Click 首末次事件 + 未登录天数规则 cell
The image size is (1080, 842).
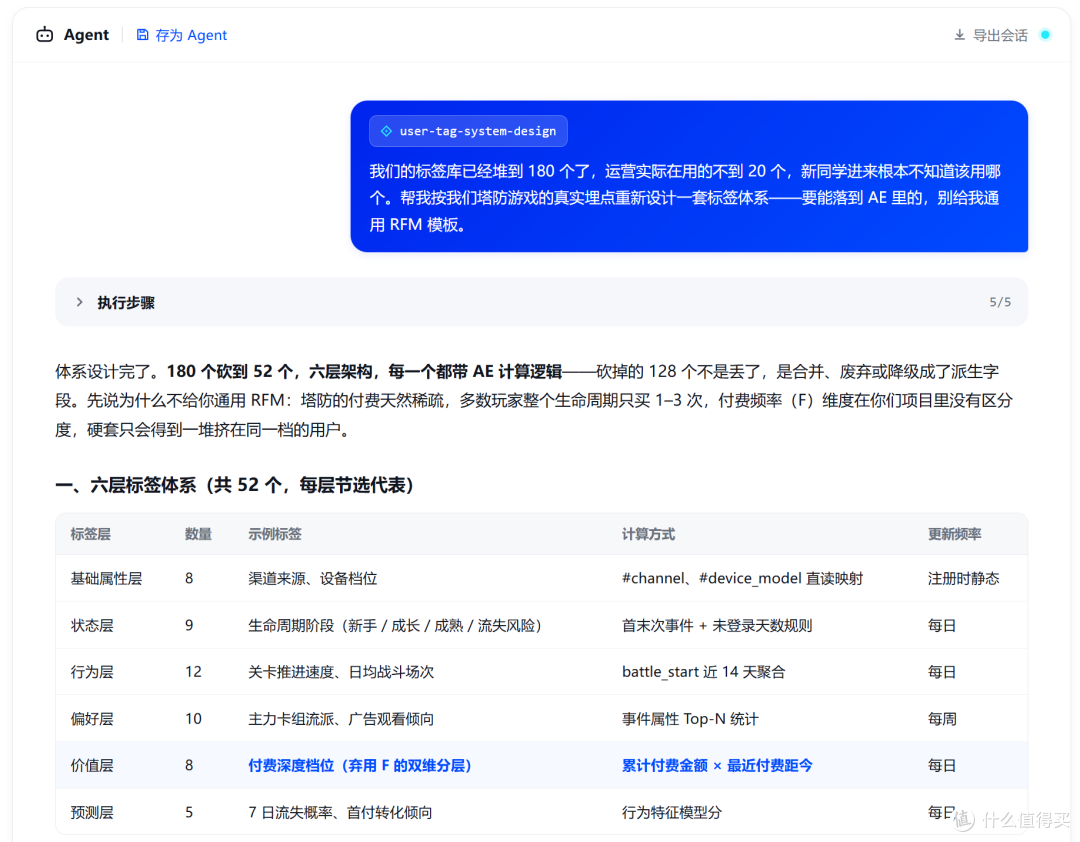tap(717, 625)
